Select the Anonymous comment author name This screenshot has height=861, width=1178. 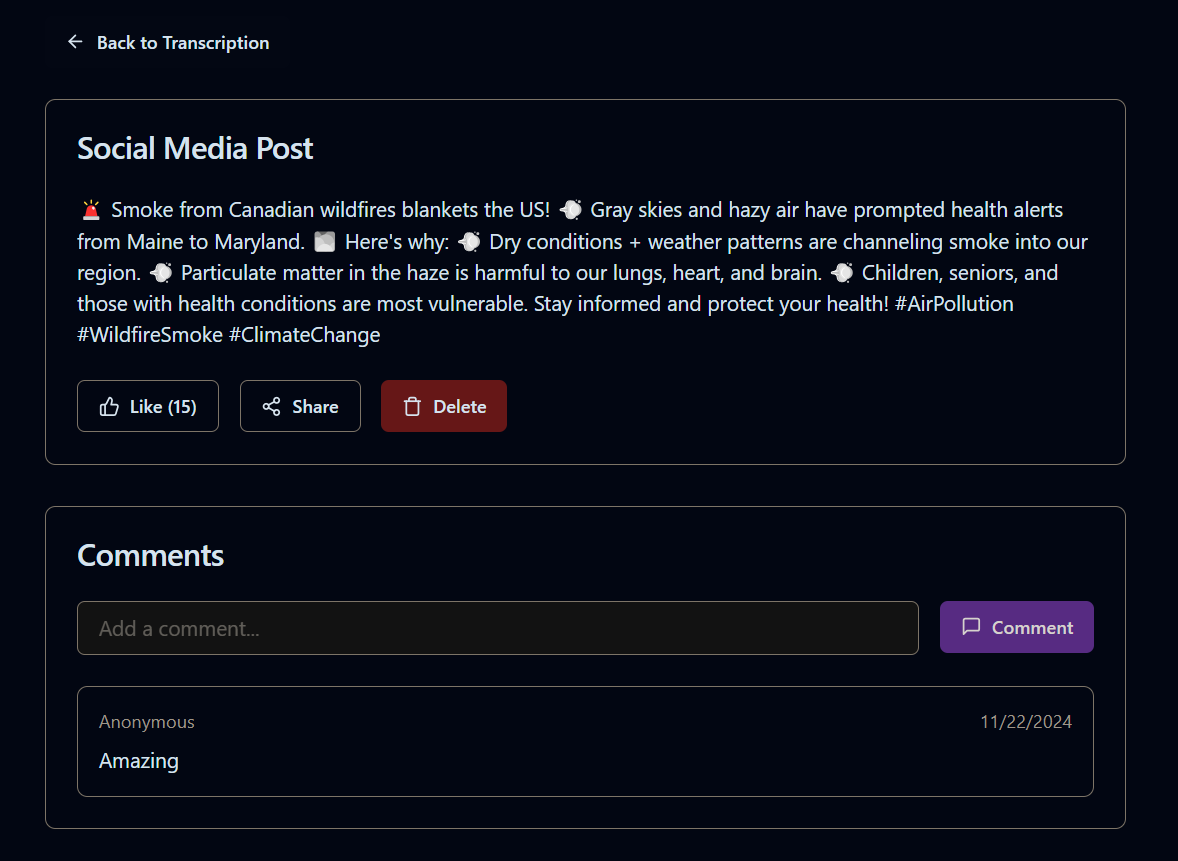147,722
